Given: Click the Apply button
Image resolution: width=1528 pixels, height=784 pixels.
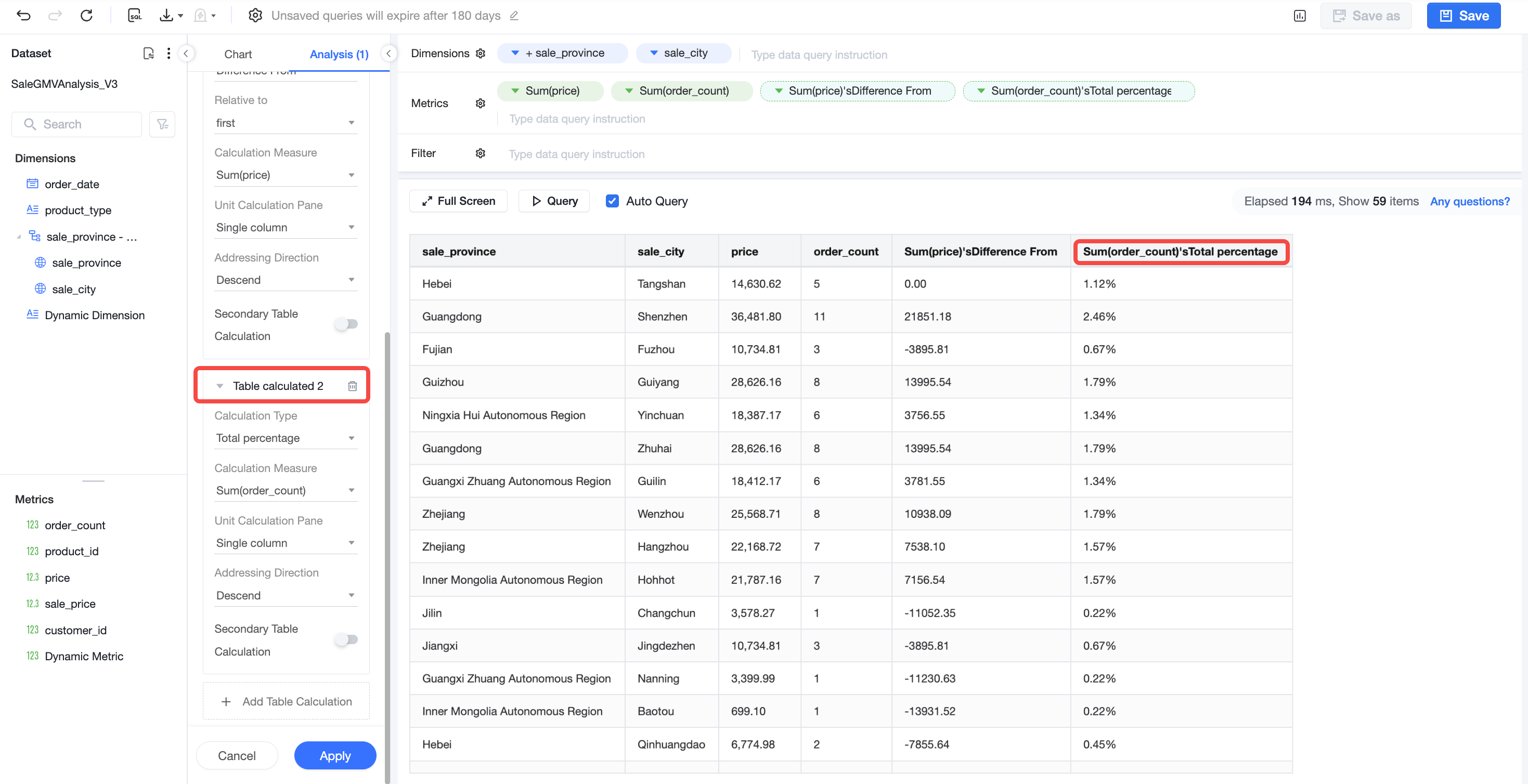Looking at the screenshot, I should click(335, 755).
